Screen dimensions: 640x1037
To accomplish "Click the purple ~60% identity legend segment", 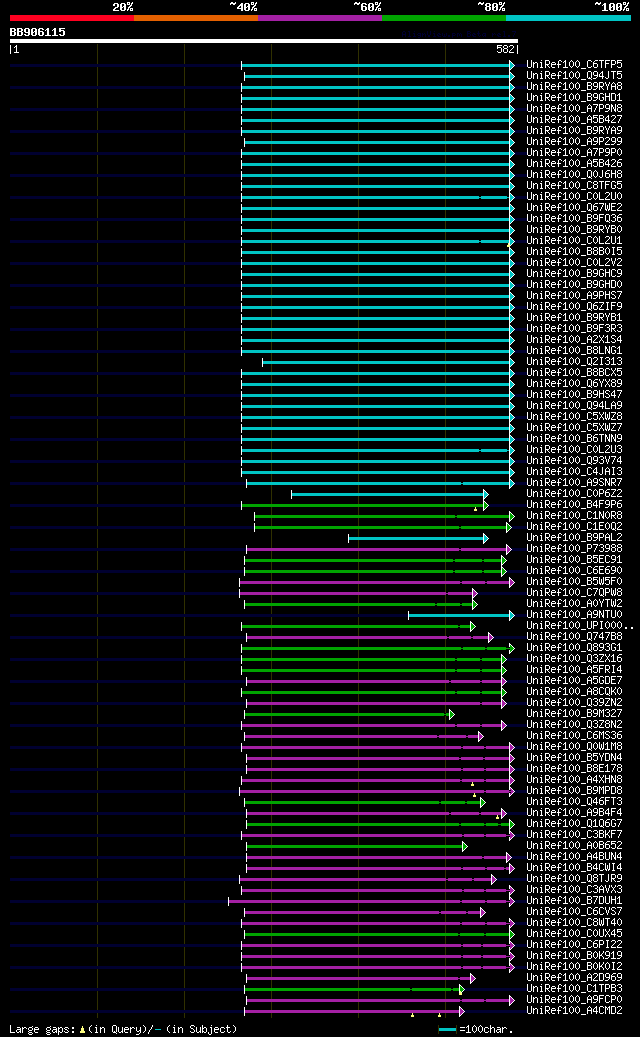I will coord(320,18).
